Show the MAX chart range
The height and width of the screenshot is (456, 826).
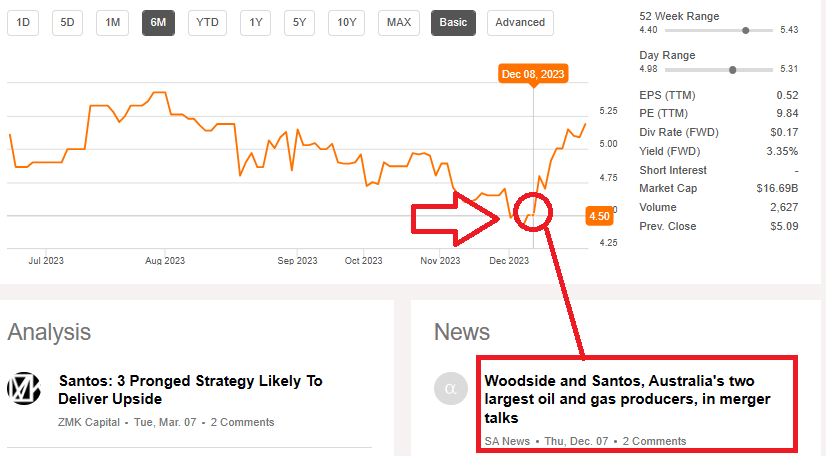(398, 22)
